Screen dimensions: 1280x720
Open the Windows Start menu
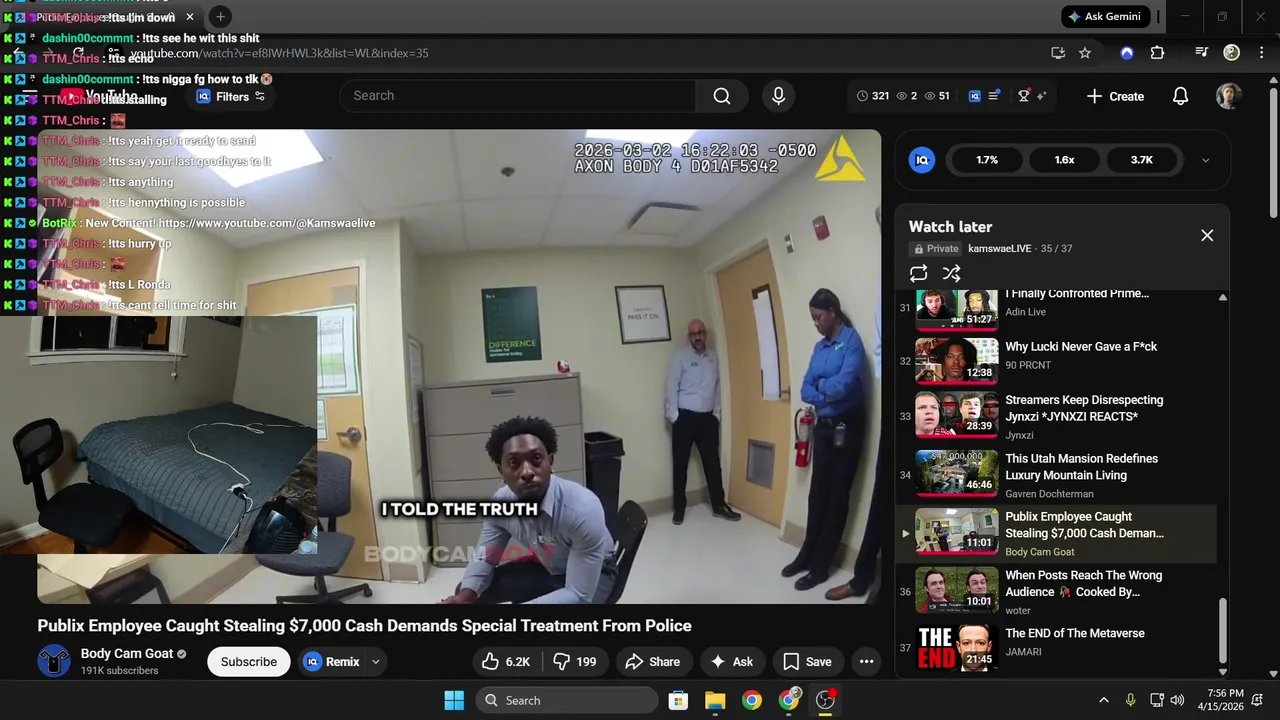click(454, 700)
